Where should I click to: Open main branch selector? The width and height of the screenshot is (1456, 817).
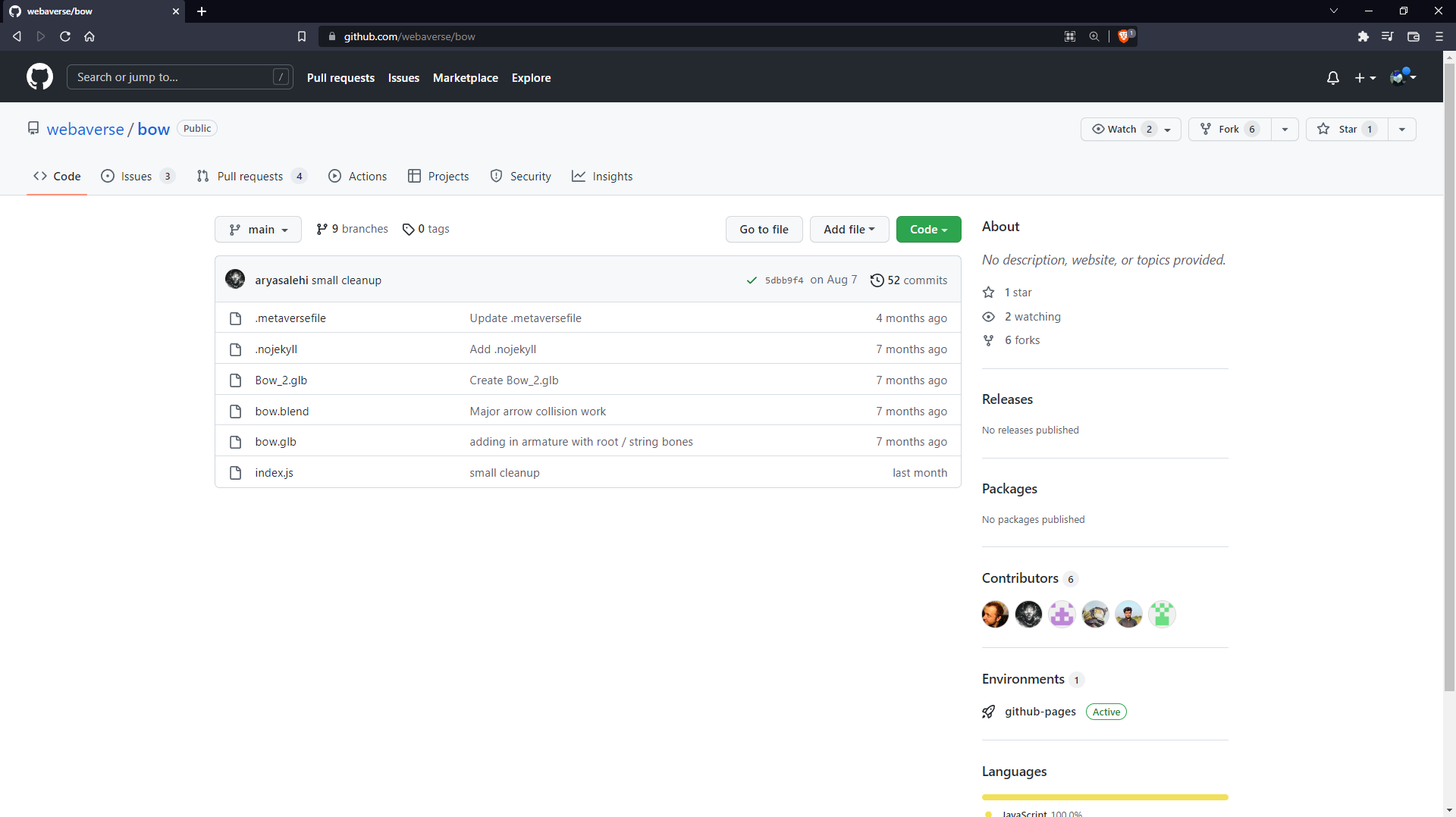click(x=258, y=230)
